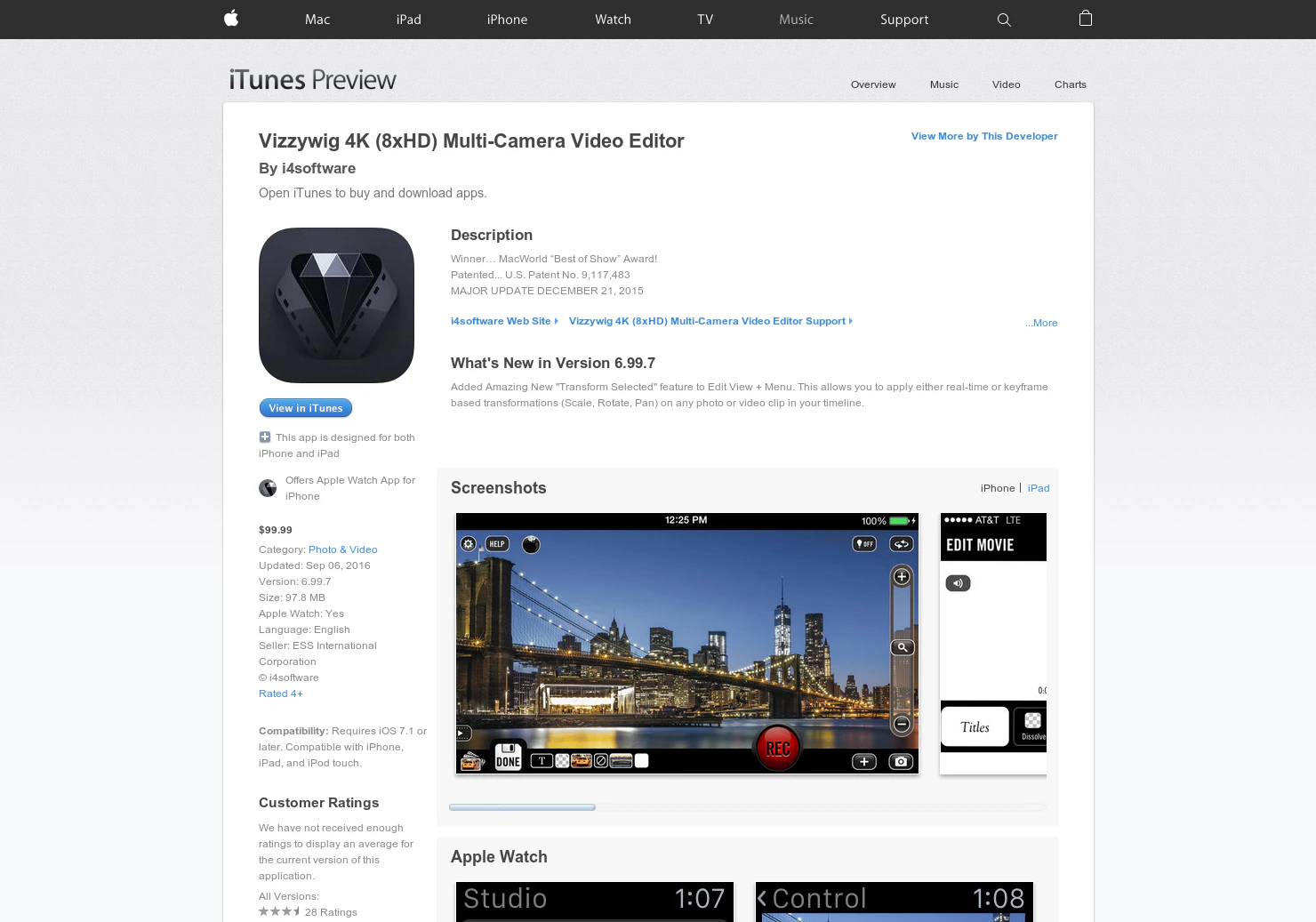
Task: Open the search magnifier icon
Action: pyautogui.click(x=1004, y=20)
